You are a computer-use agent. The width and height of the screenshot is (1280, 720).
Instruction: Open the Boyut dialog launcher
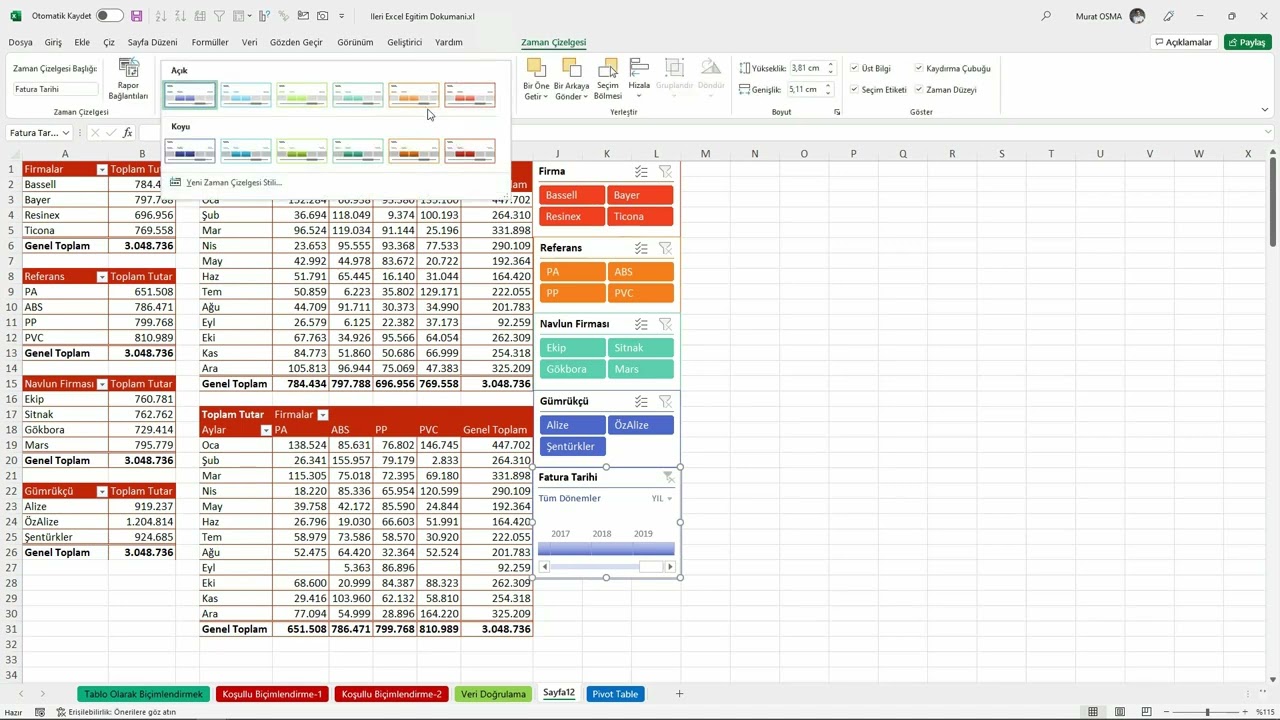[837, 112]
